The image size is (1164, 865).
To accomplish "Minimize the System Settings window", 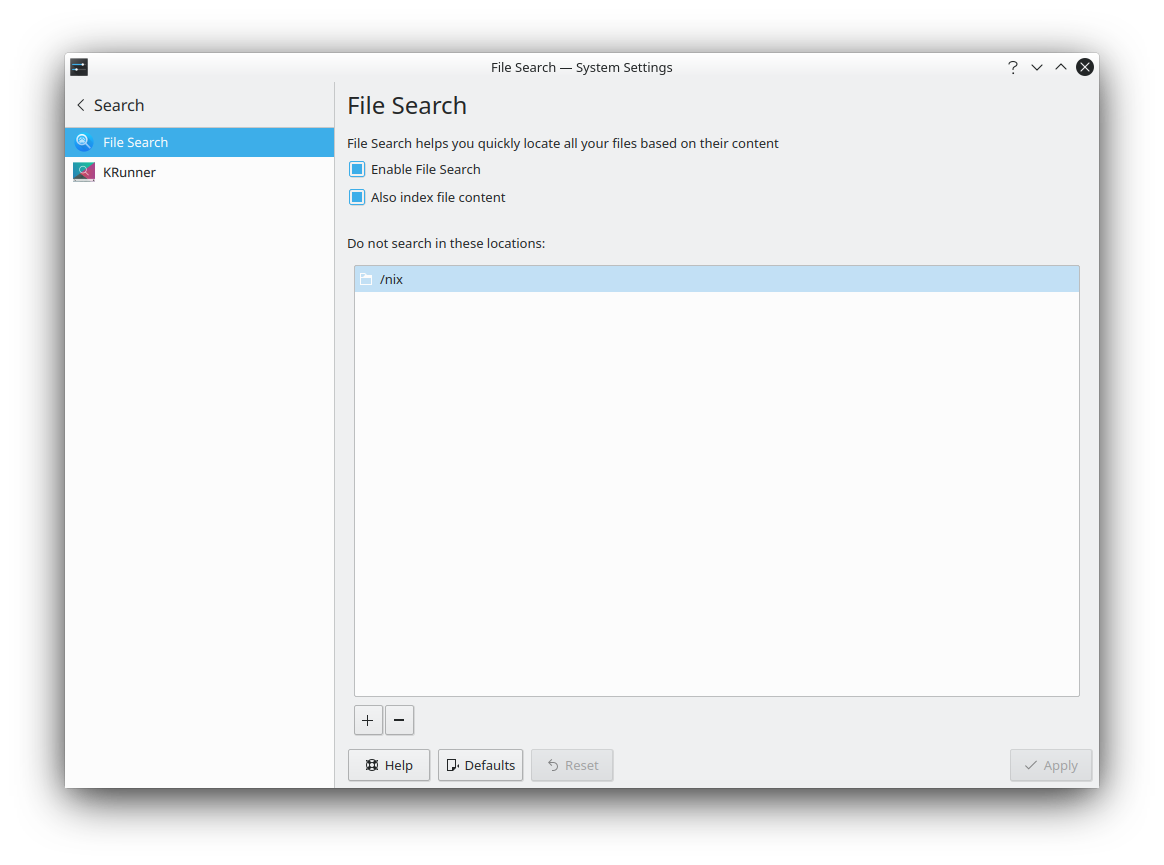I will [1037, 68].
